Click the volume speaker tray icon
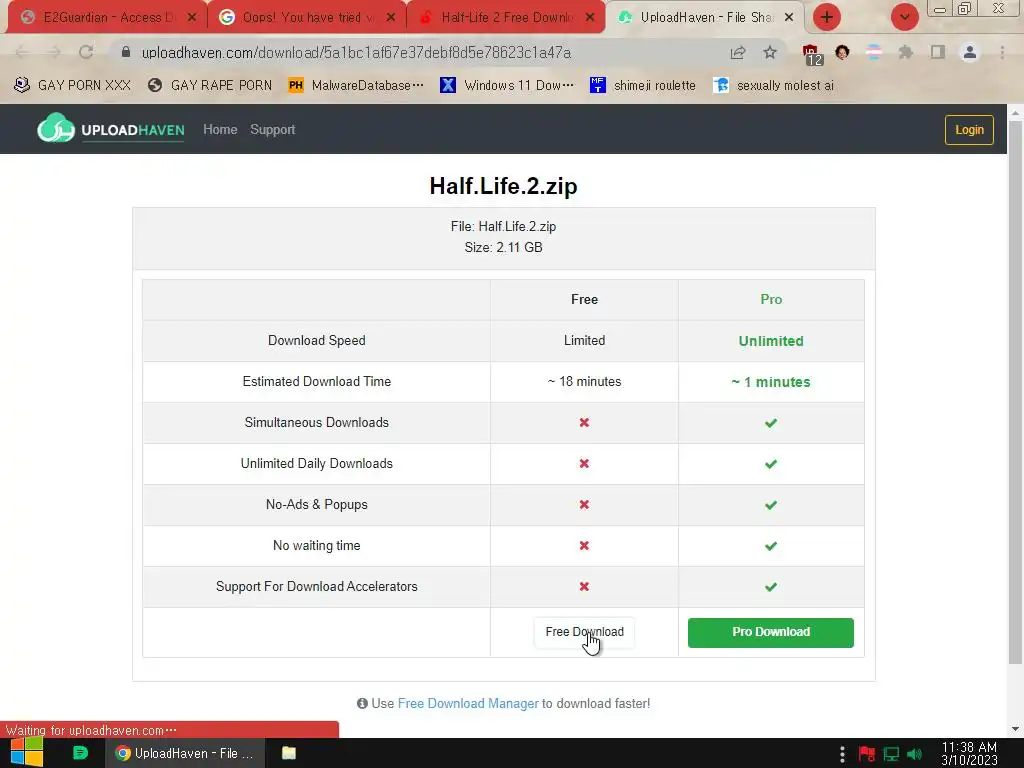1024x768 pixels. coord(914,754)
